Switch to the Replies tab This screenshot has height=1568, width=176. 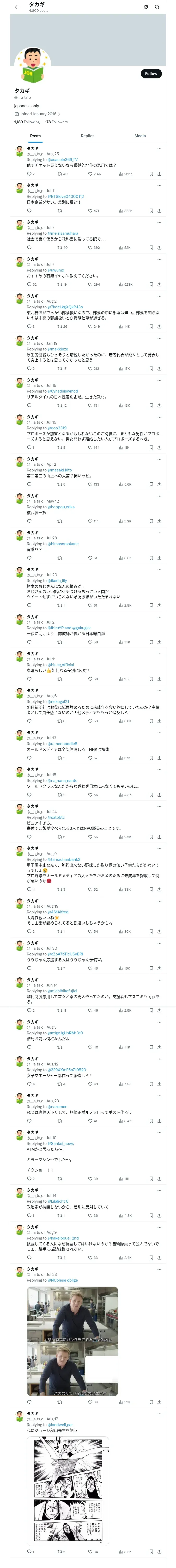[87, 136]
